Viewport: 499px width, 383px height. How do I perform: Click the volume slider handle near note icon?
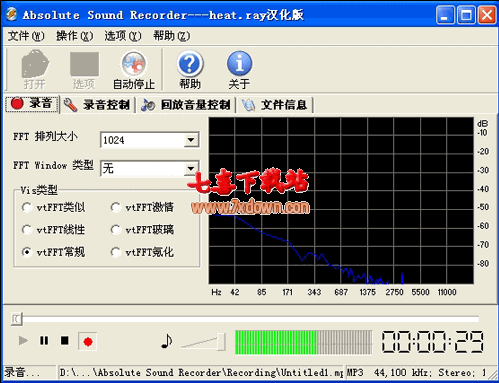(221, 341)
